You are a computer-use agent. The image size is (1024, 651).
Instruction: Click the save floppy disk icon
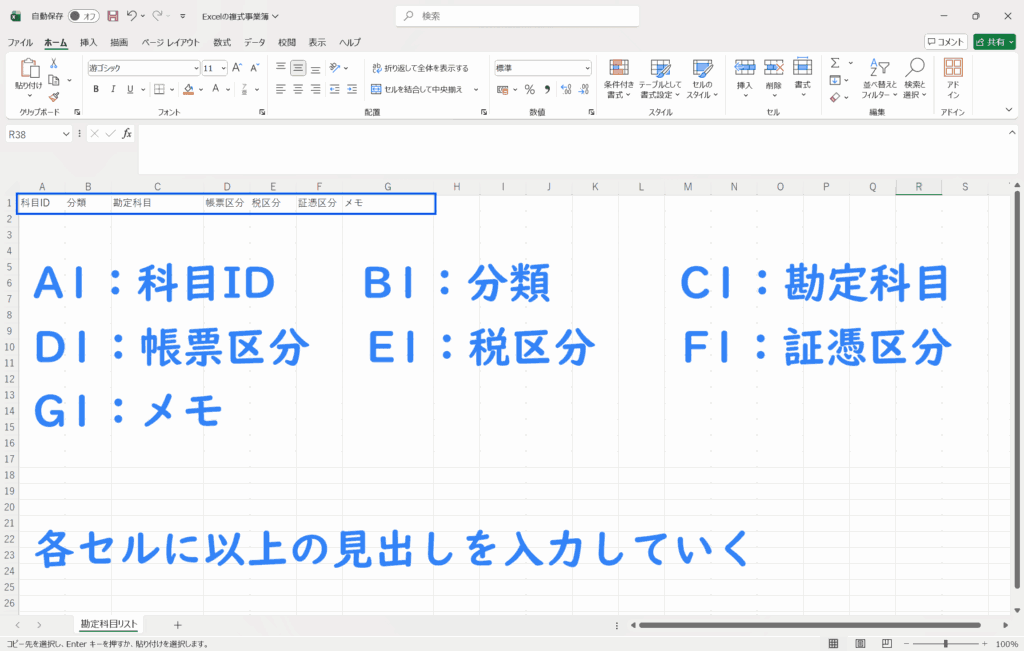tap(112, 16)
